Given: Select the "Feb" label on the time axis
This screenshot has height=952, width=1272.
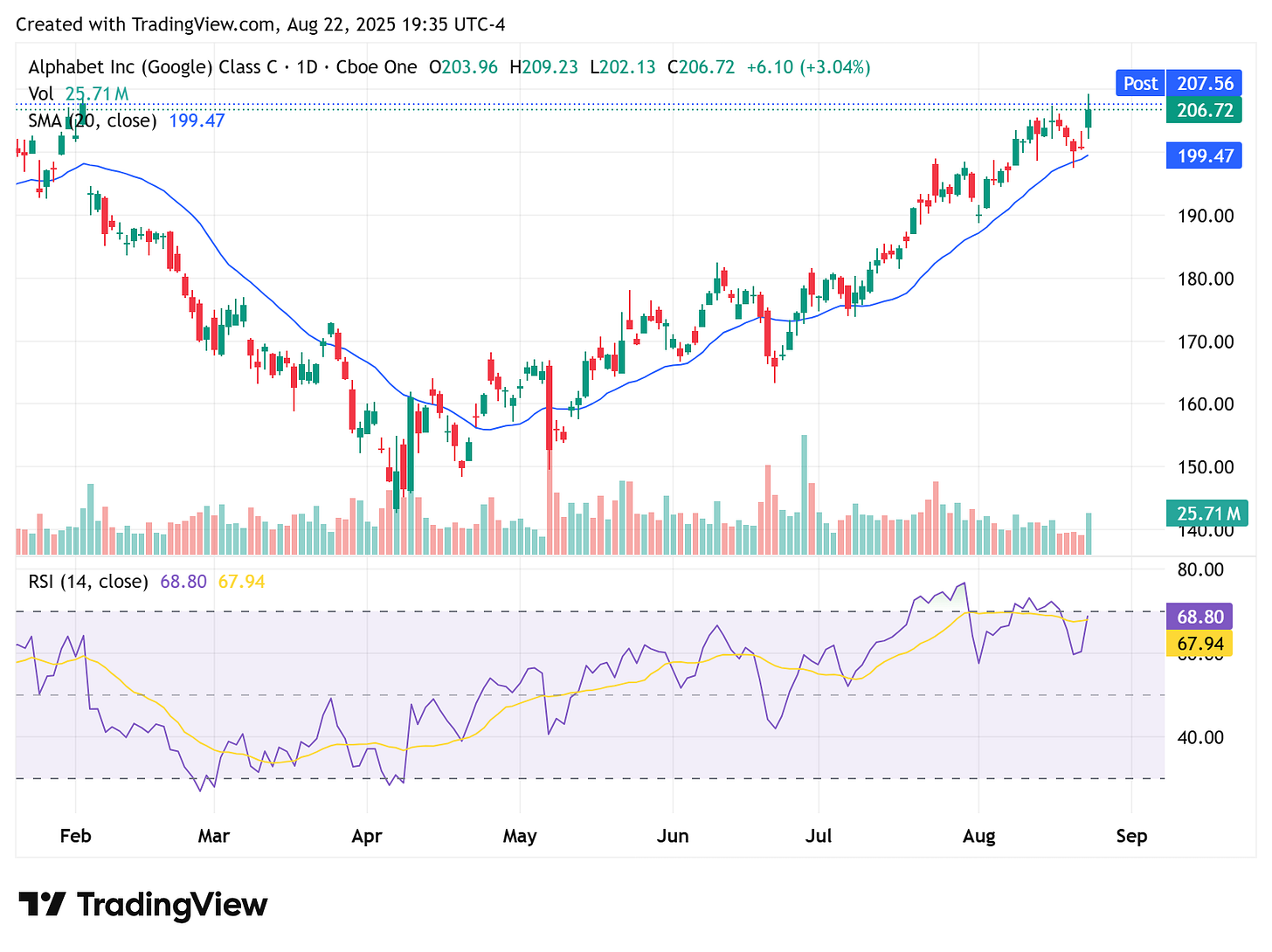Looking at the screenshot, I should pos(76,836).
